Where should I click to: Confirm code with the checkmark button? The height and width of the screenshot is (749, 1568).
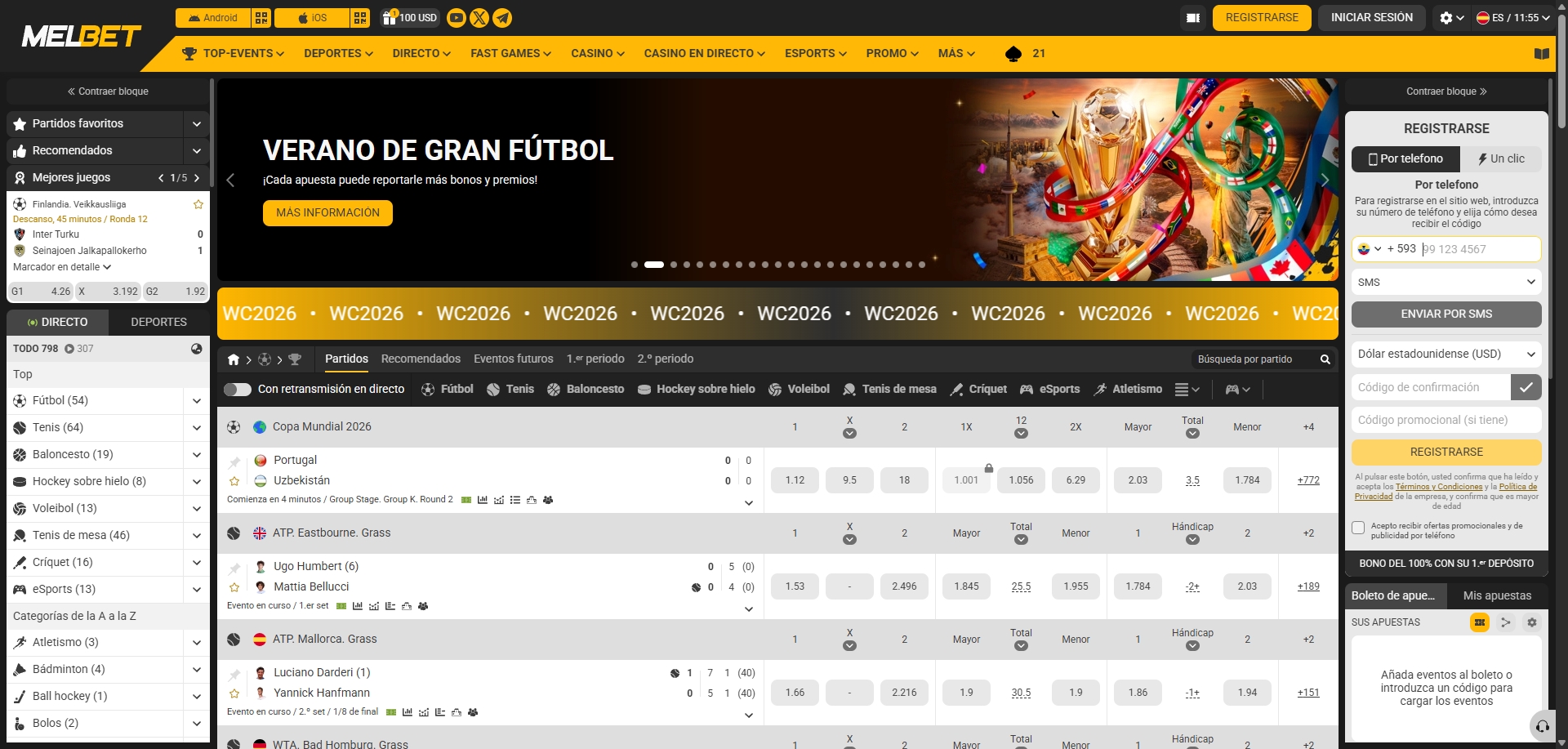click(1526, 387)
